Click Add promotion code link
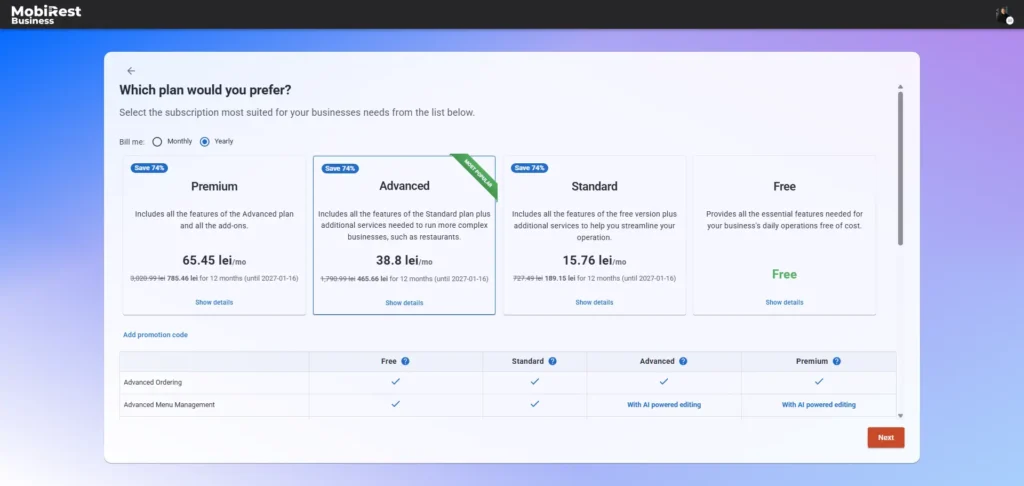Image resolution: width=1024 pixels, height=486 pixels. 155,335
